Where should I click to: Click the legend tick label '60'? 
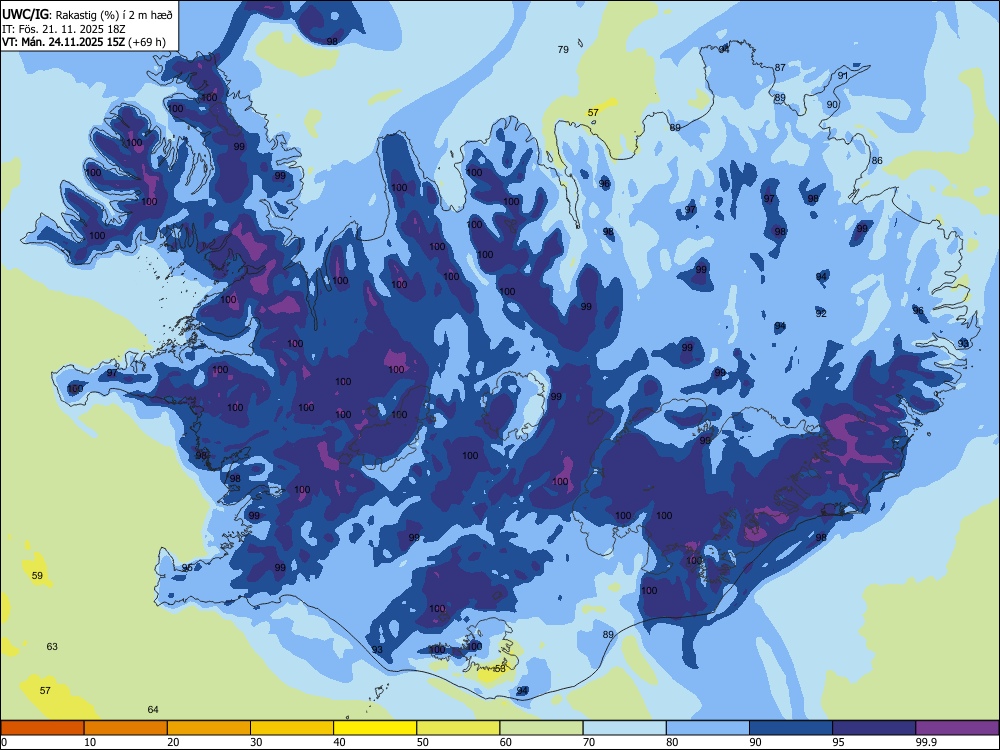click(506, 742)
